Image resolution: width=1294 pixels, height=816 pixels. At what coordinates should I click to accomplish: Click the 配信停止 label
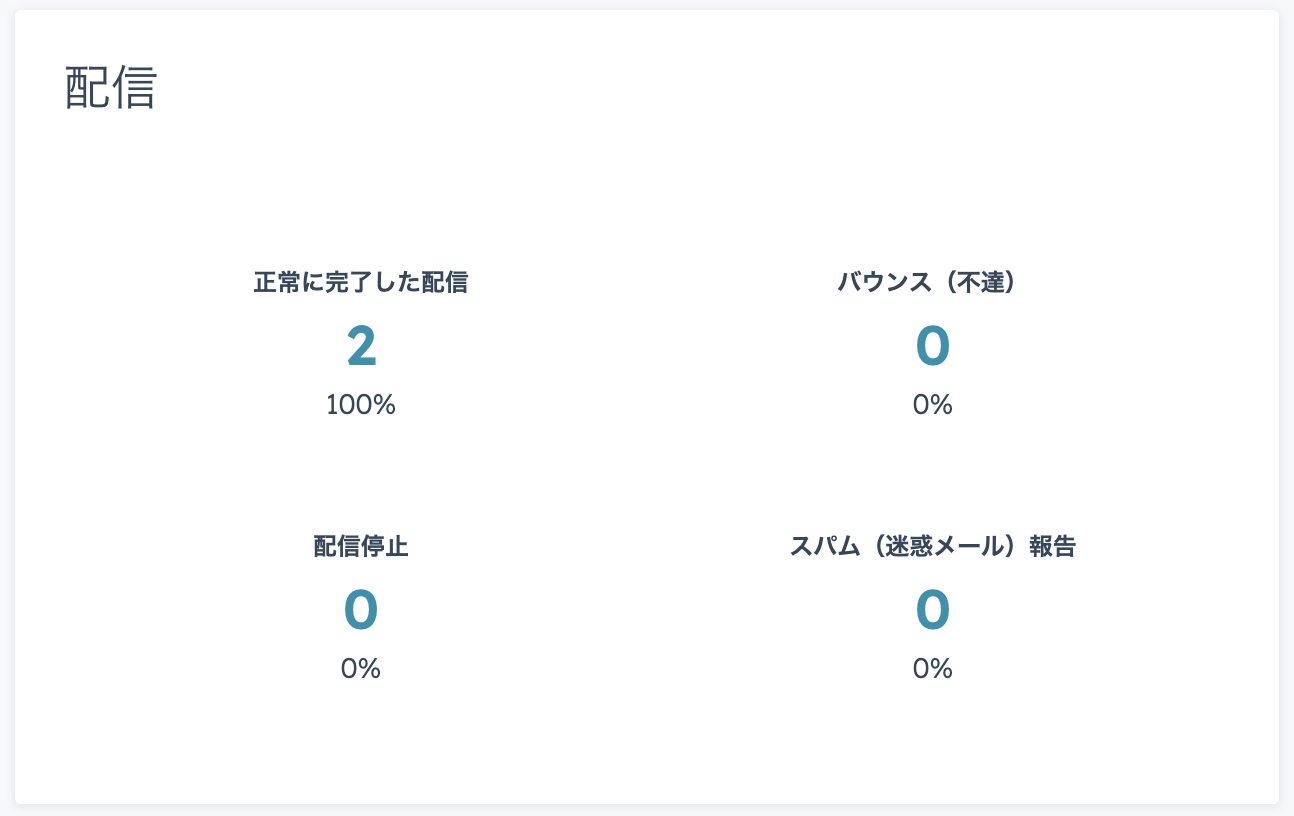pos(361,547)
